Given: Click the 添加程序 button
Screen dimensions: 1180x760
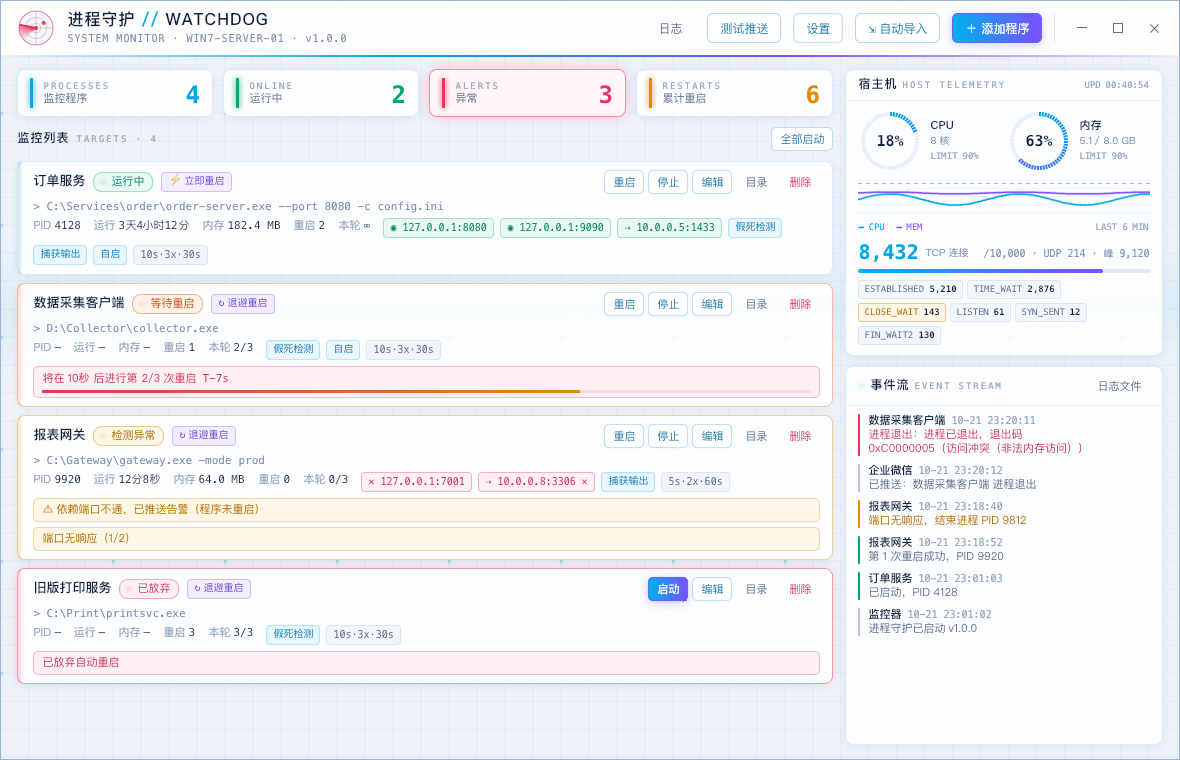Looking at the screenshot, I should [996, 29].
